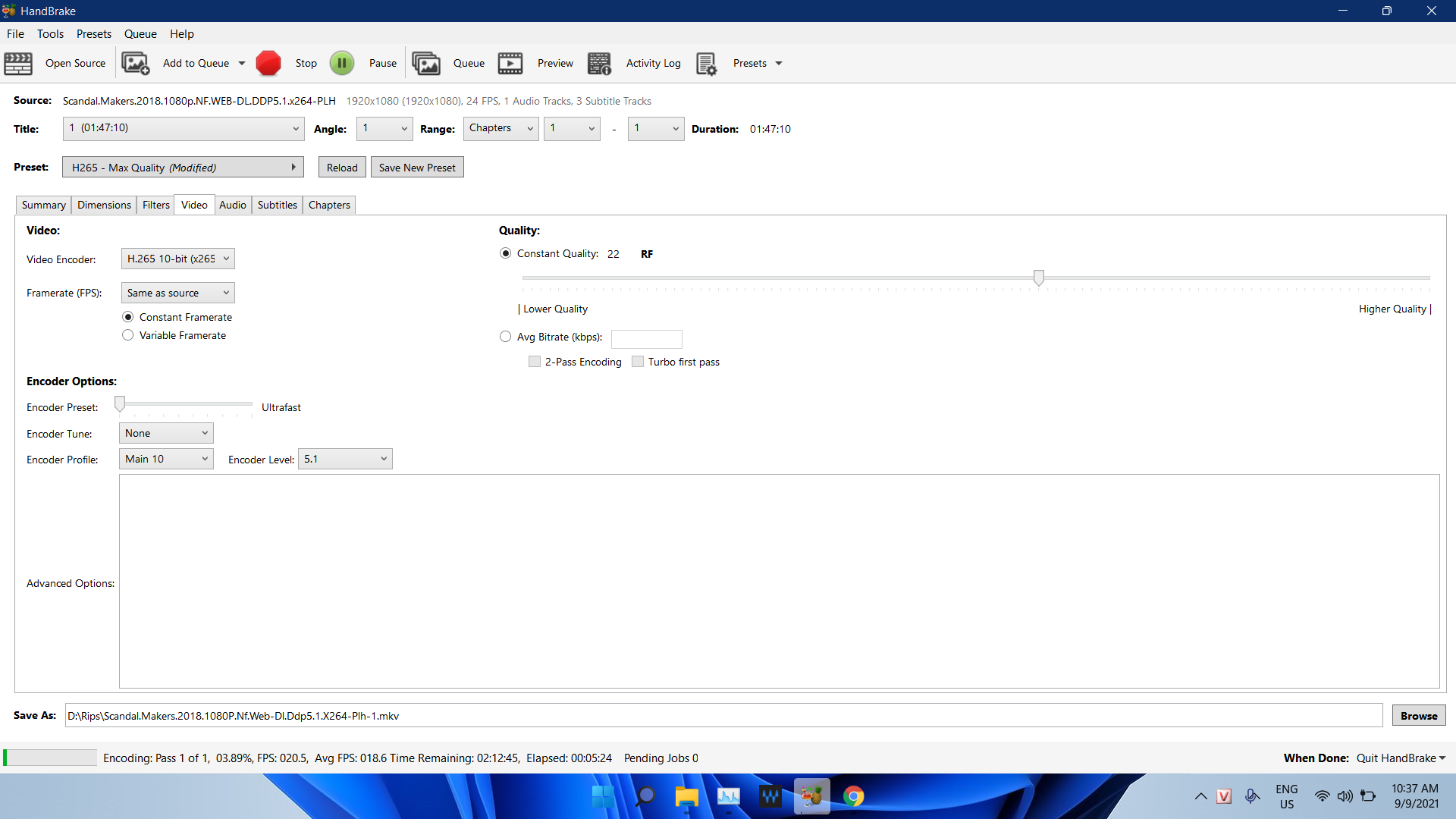
Task: Open the Tools menu
Action: pos(50,34)
